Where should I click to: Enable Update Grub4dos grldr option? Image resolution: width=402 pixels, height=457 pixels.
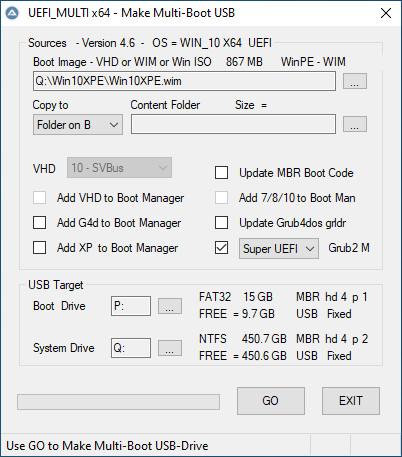point(222,223)
